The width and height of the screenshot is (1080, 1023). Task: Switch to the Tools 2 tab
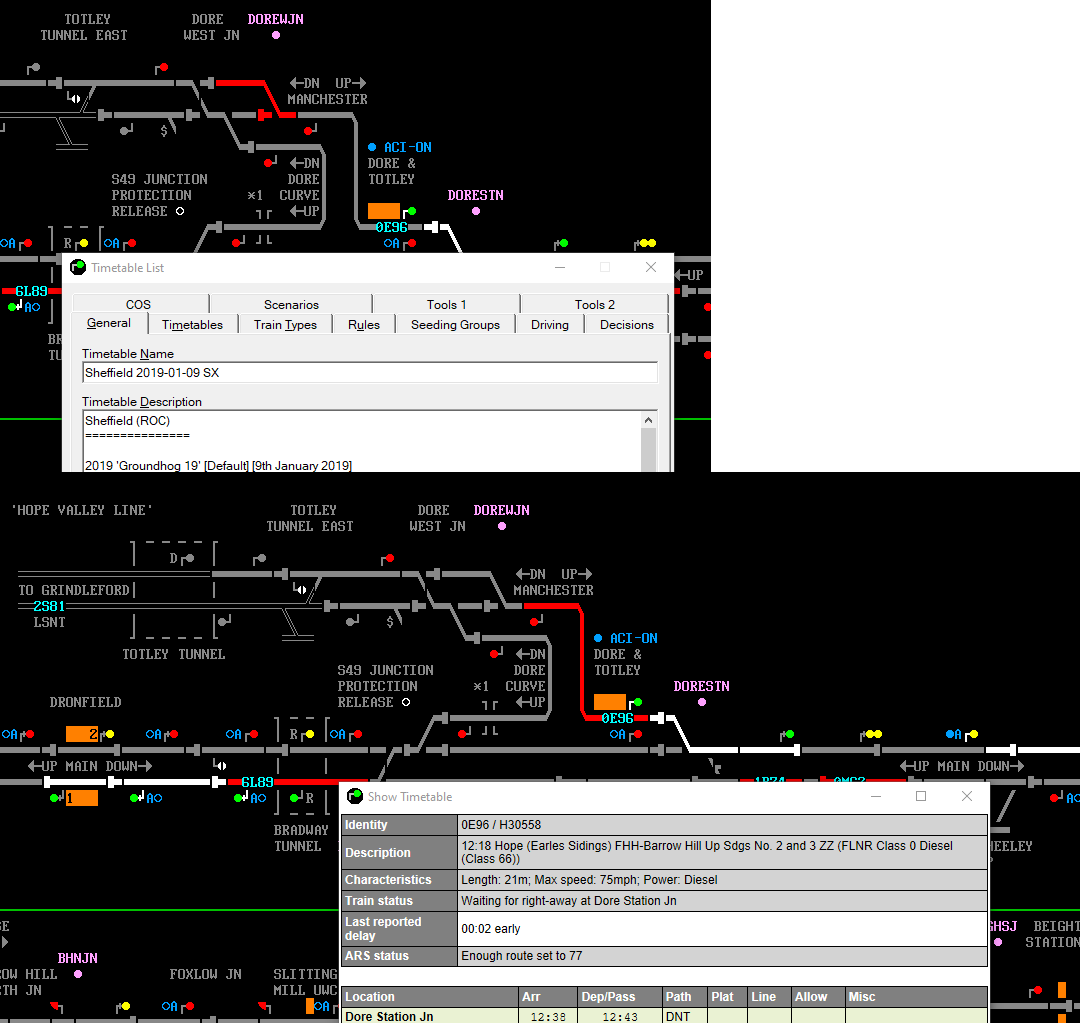click(595, 304)
